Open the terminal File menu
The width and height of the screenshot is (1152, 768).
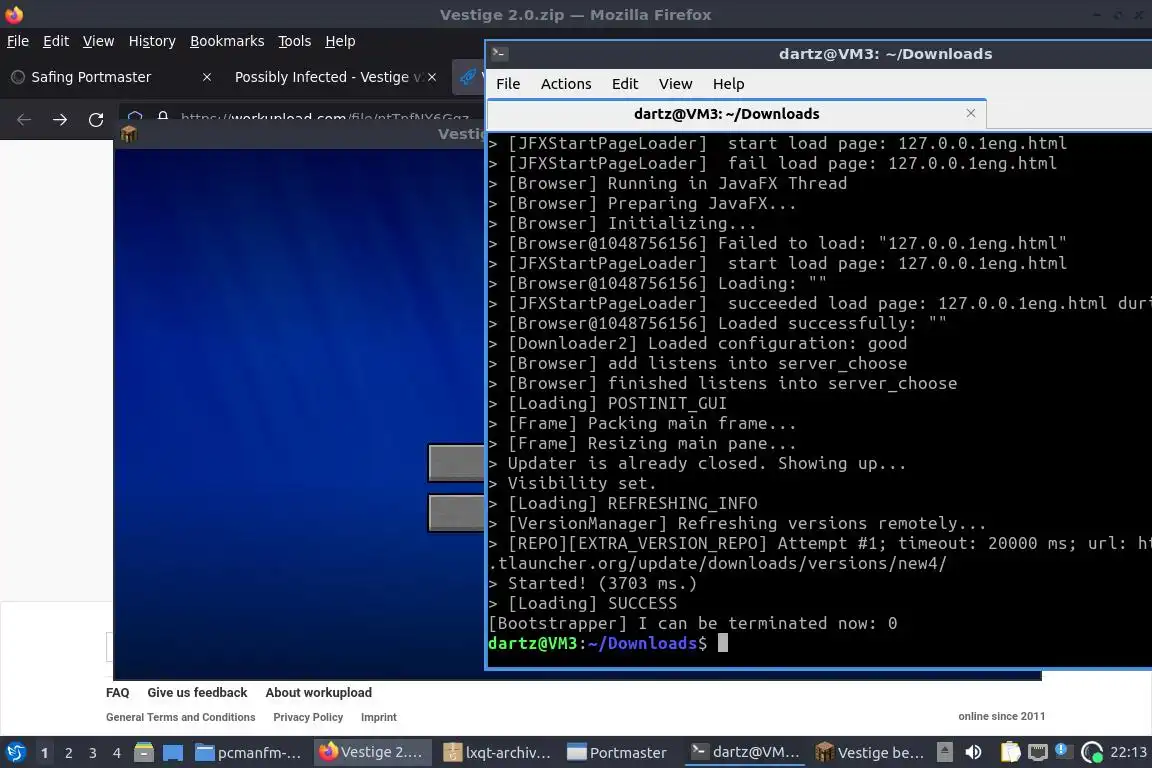tap(508, 84)
